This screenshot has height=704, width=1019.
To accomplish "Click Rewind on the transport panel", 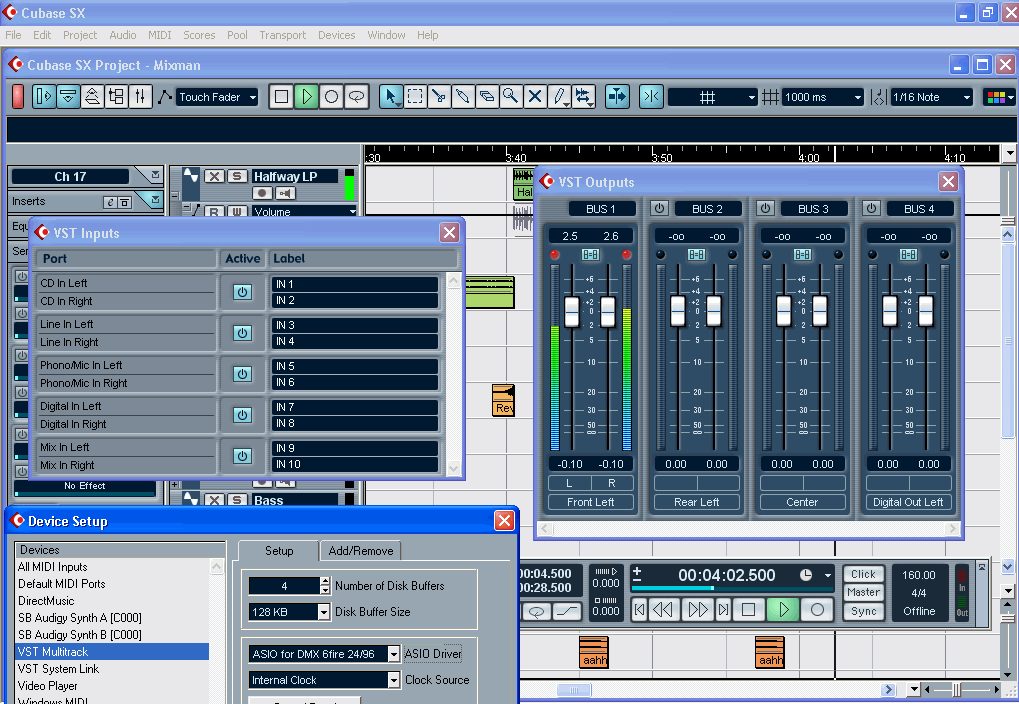I will (665, 609).
